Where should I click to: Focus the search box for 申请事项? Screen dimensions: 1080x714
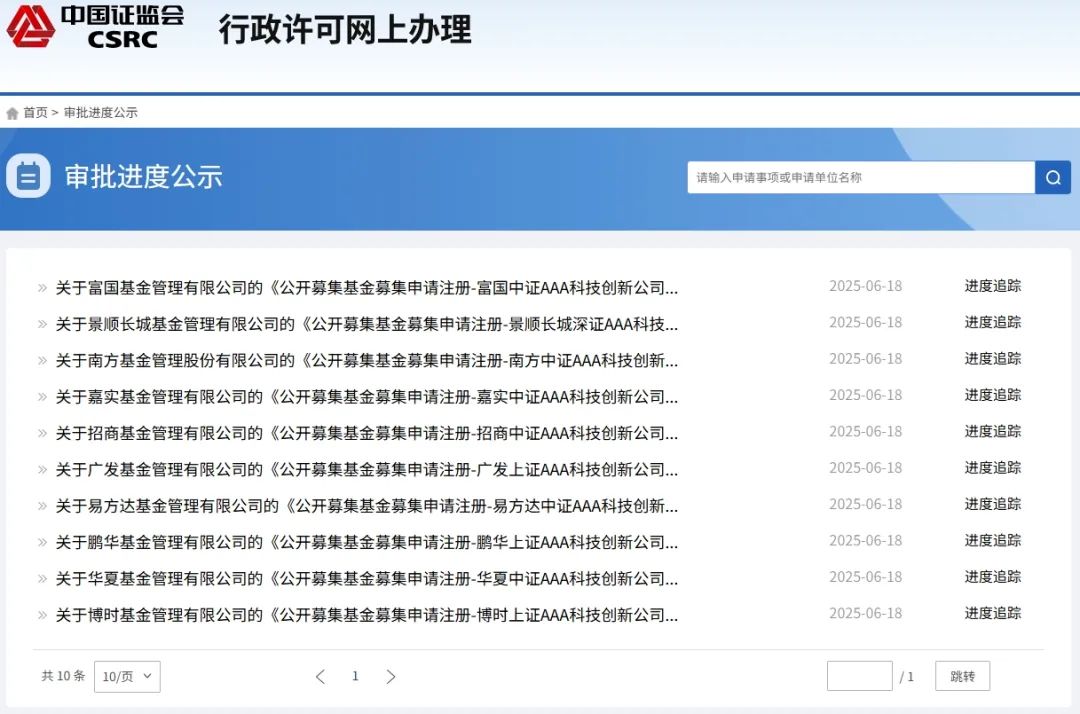[860, 178]
